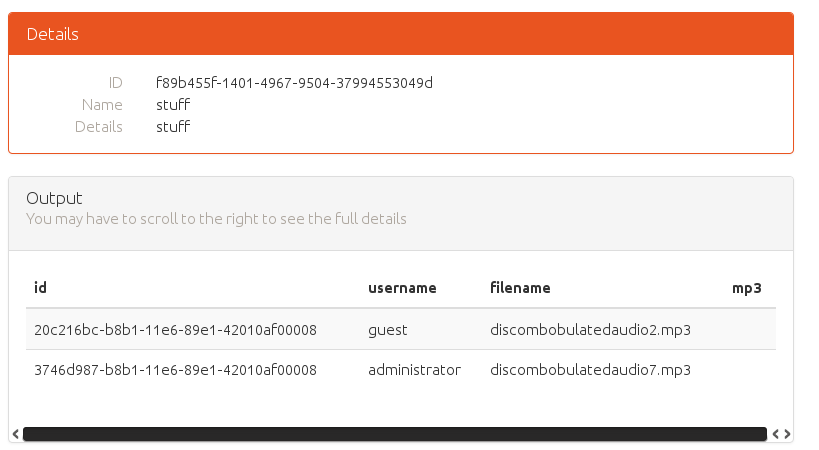Screen dimensions: 819x450
Task: Select the guest row's id starting with 20c216bc
Action: click(x=175, y=329)
